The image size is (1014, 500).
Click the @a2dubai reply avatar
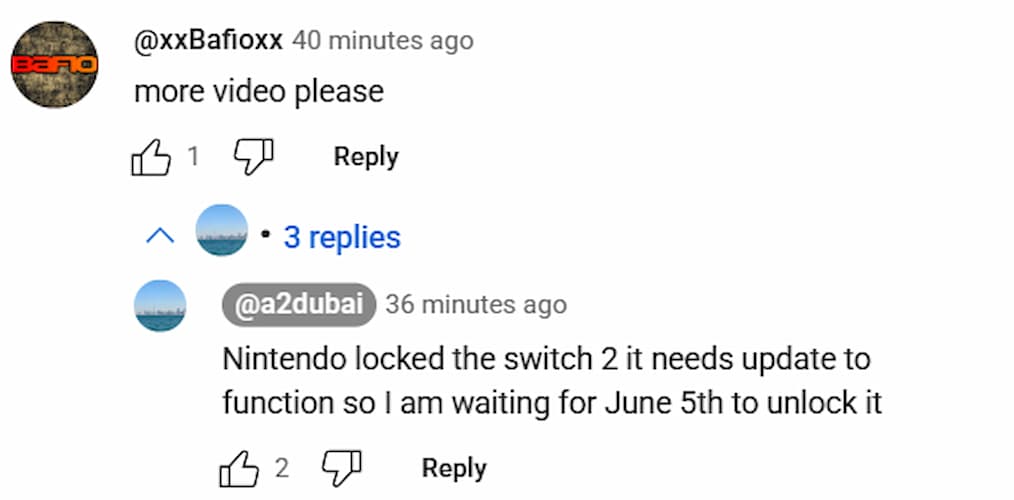[160, 305]
